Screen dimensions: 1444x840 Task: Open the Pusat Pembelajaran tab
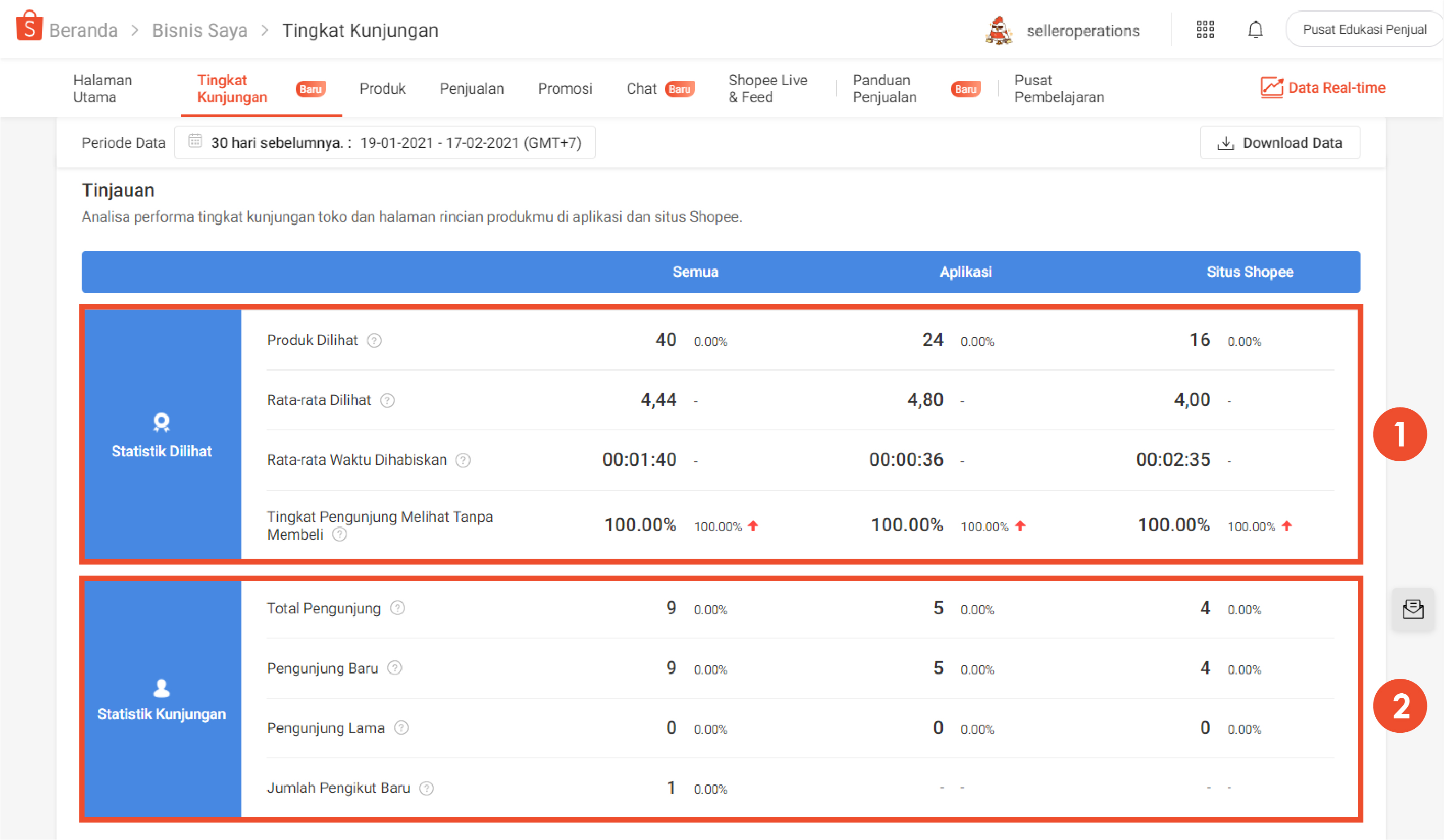coord(1059,89)
